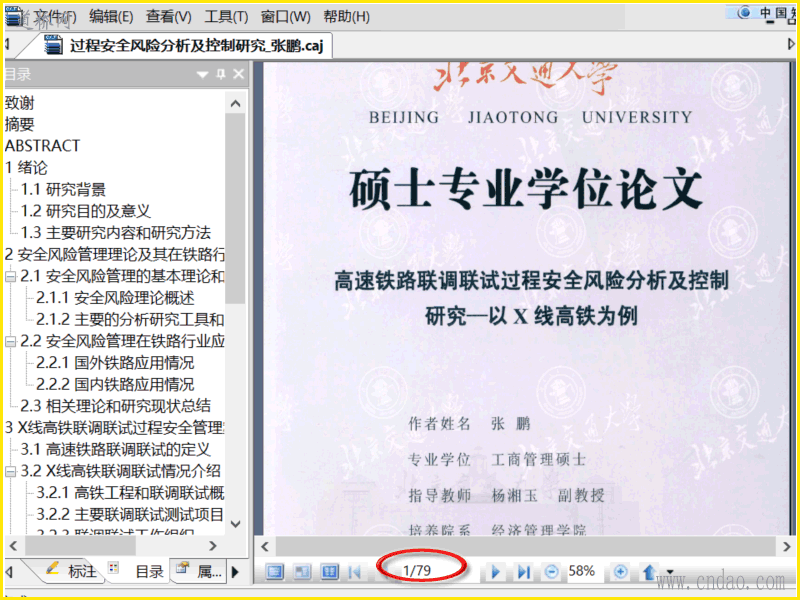Open the 致谢 outline entry
This screenshot has height=600, width=800.
coord(19,103)
